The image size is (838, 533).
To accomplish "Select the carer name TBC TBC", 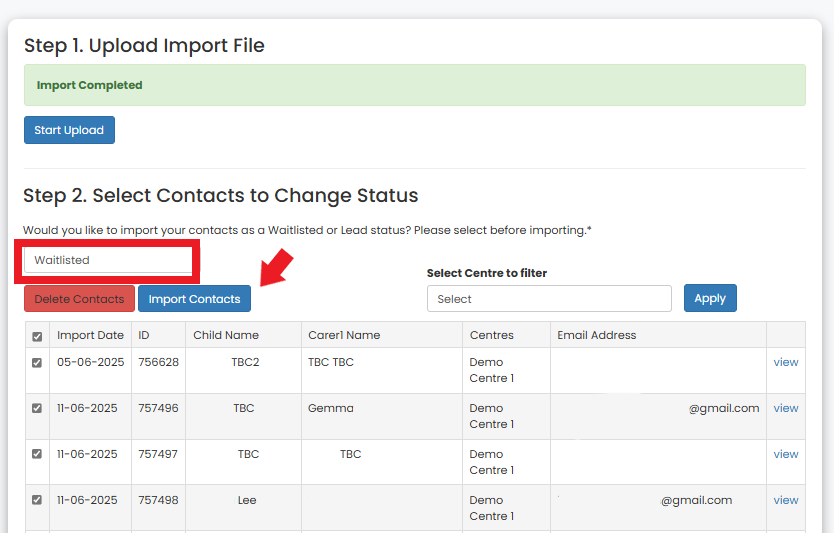I will 331,362.
